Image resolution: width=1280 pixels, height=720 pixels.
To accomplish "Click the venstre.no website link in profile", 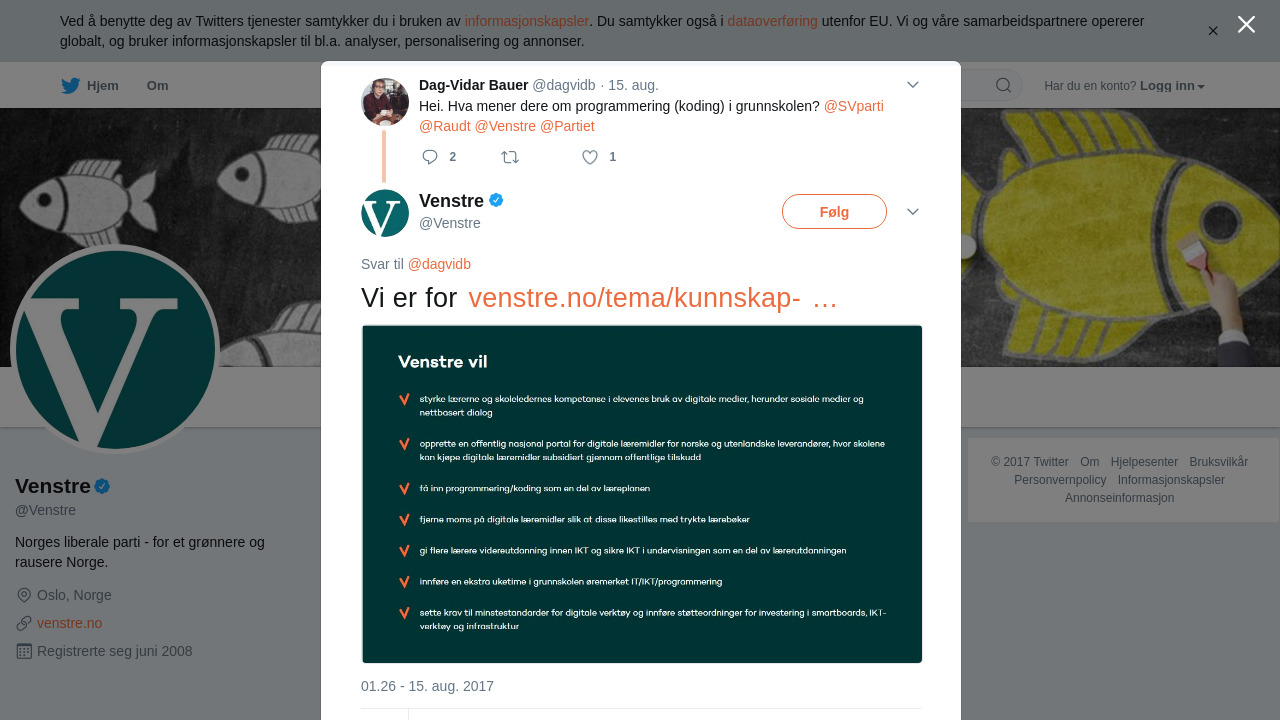I will pyautogui.click(x=69, y=623).
